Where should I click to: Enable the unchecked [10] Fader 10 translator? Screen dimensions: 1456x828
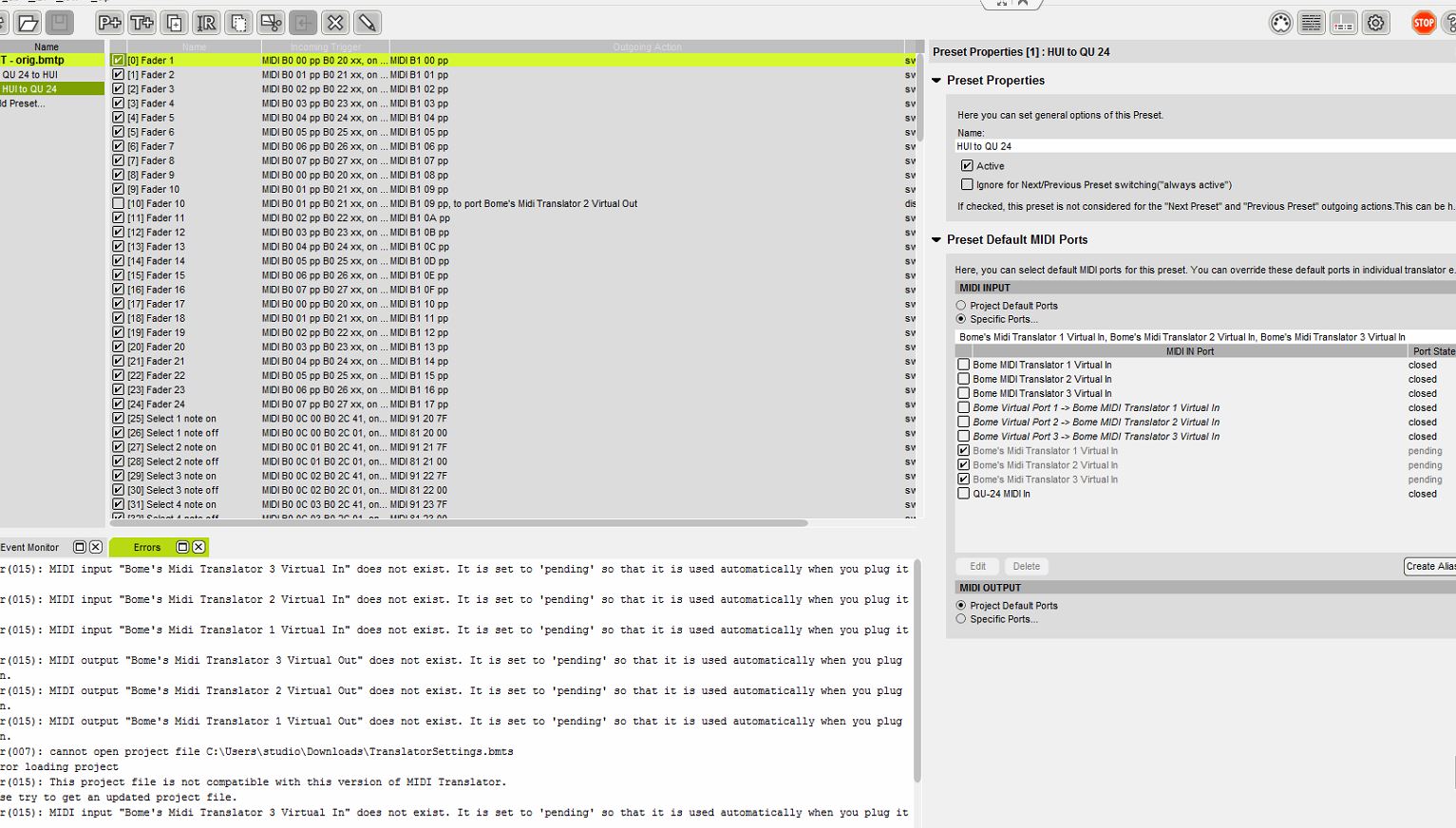(x=119, y=203)
